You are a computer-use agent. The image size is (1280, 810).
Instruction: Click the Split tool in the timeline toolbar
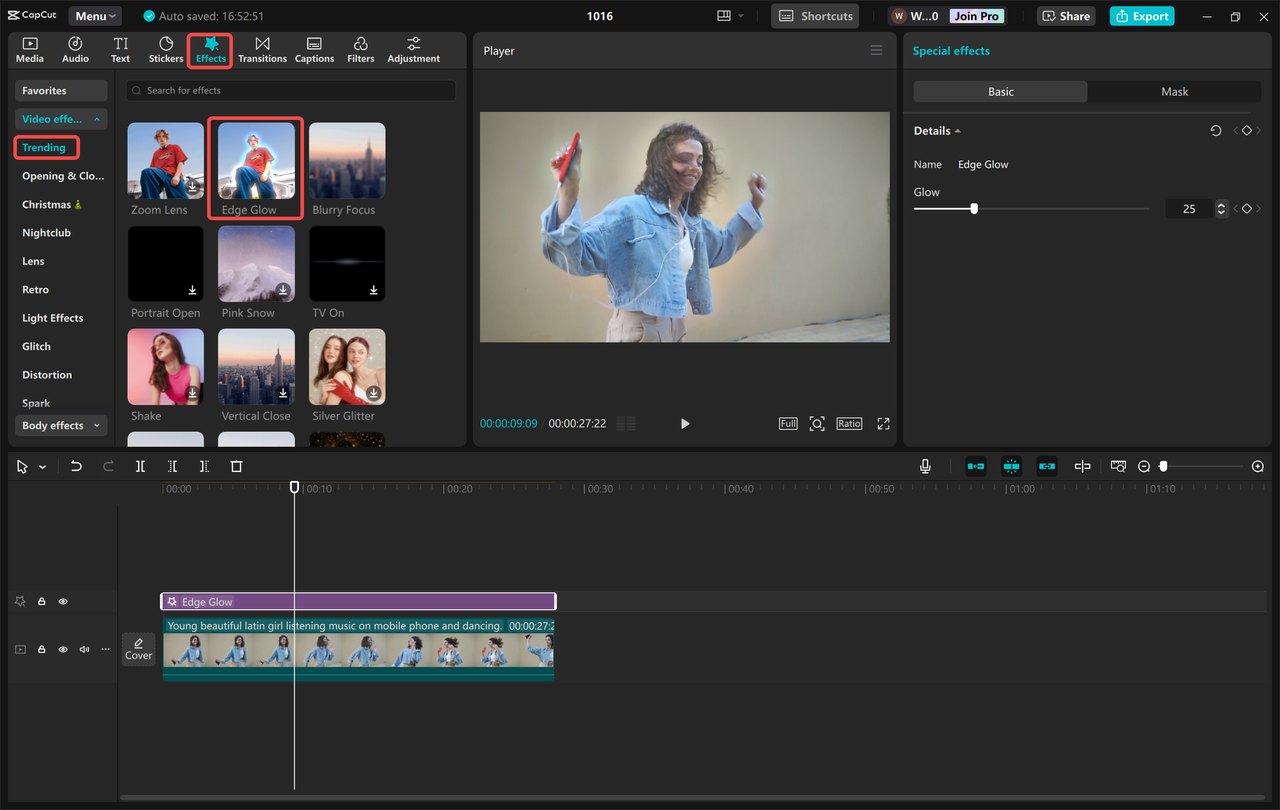point(140,466)
